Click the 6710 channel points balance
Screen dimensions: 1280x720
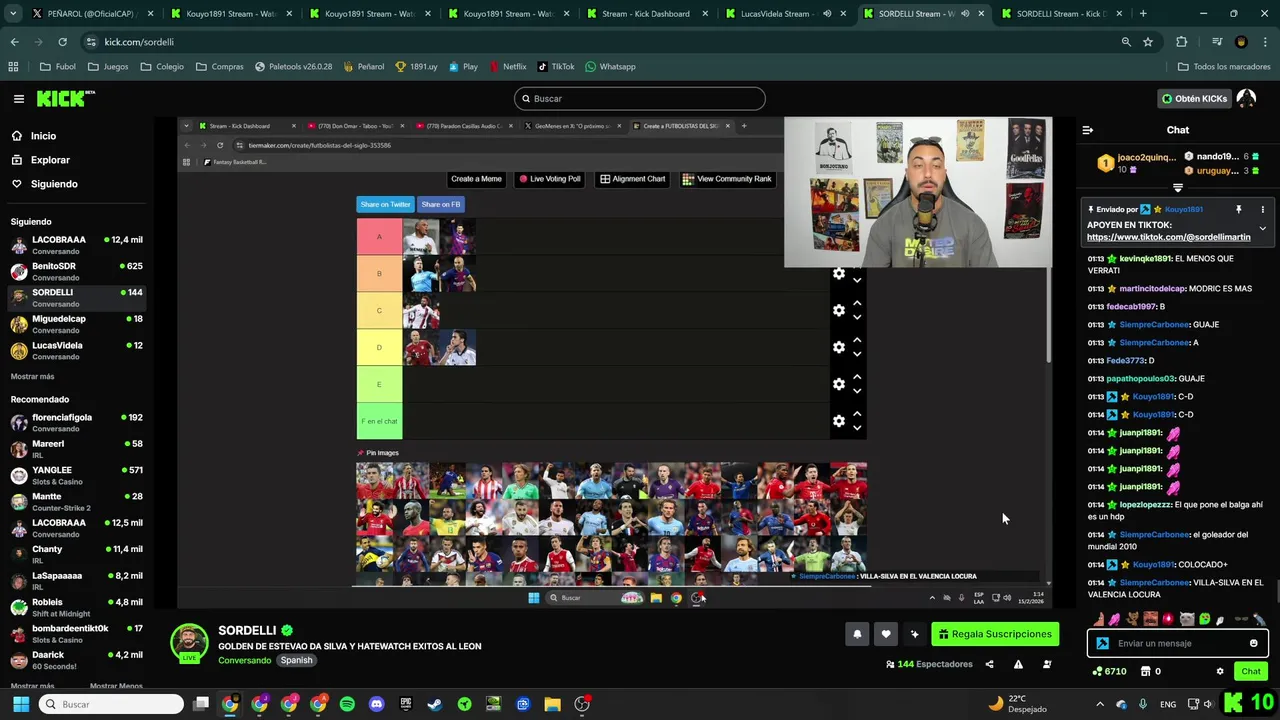tap(1110, 671)
